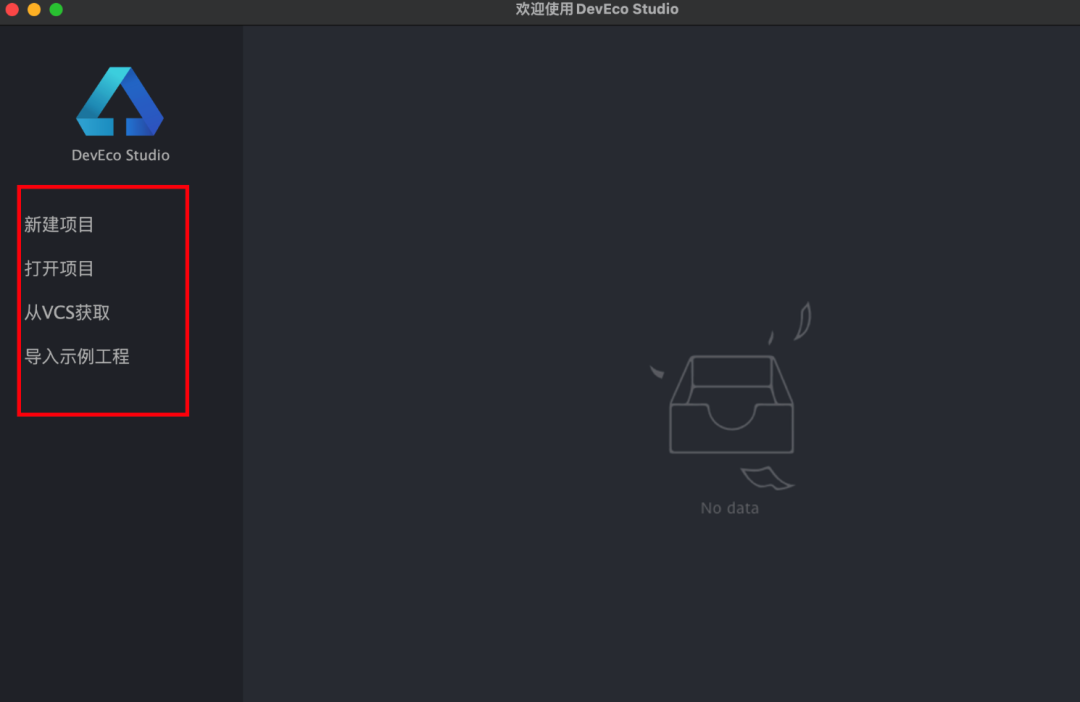
Task: Minimize the window with the yellow button
Action: point(34,10)
